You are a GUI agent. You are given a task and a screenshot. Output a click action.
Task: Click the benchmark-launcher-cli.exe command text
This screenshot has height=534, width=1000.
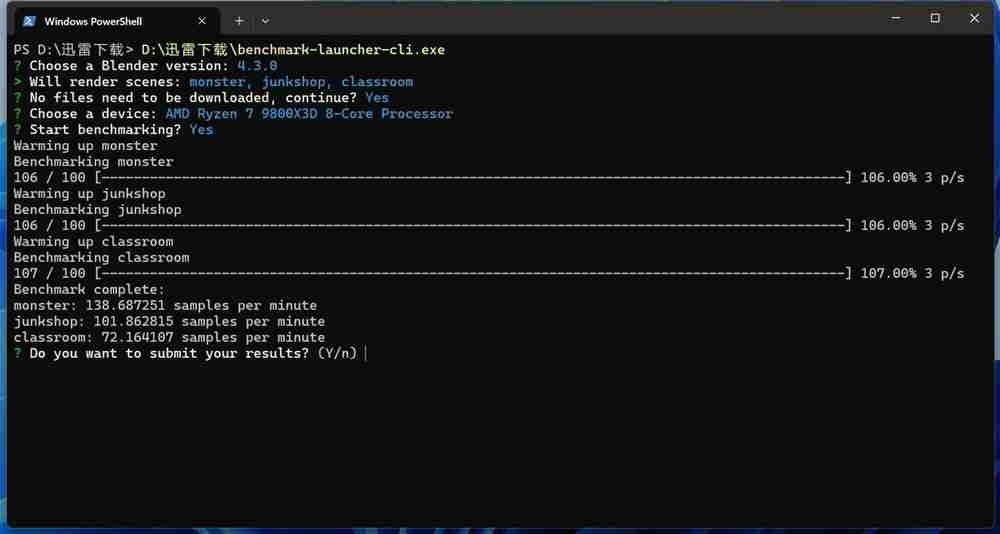293,50
